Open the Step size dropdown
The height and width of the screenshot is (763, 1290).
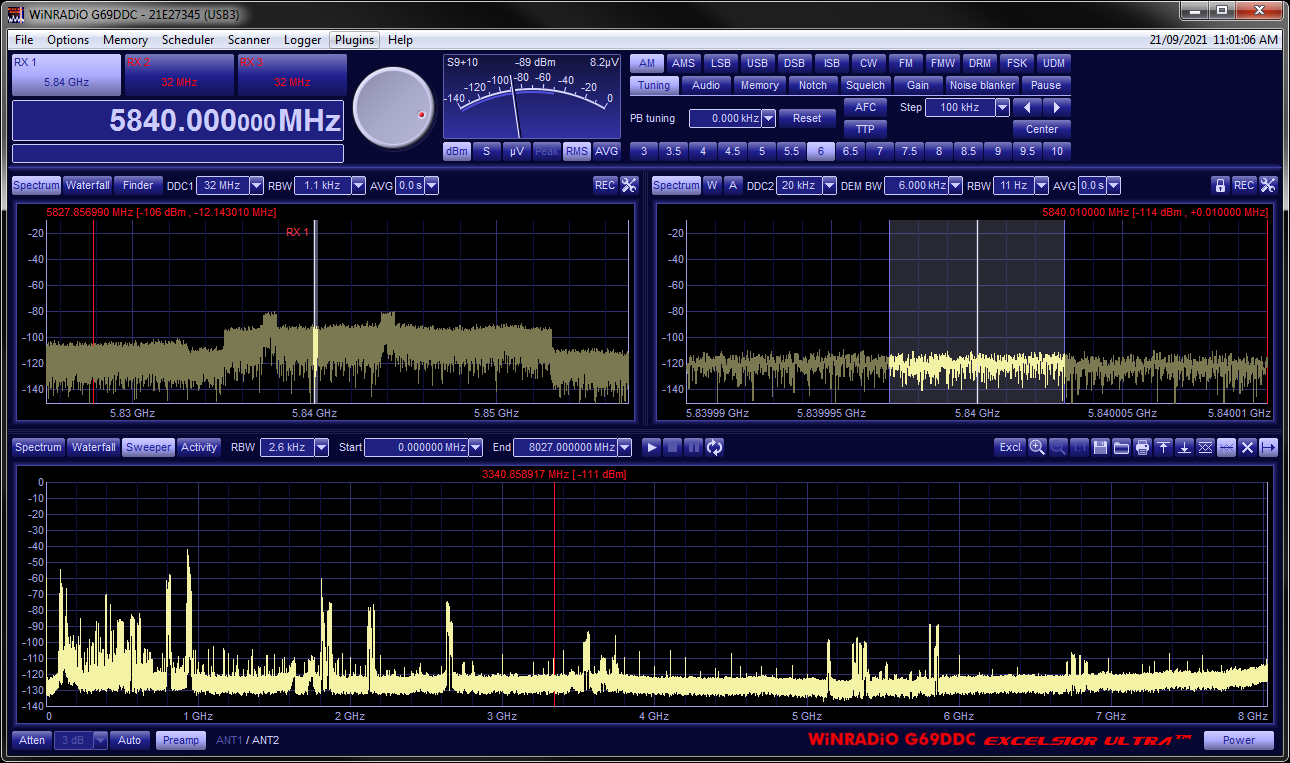click(1002, 107)
